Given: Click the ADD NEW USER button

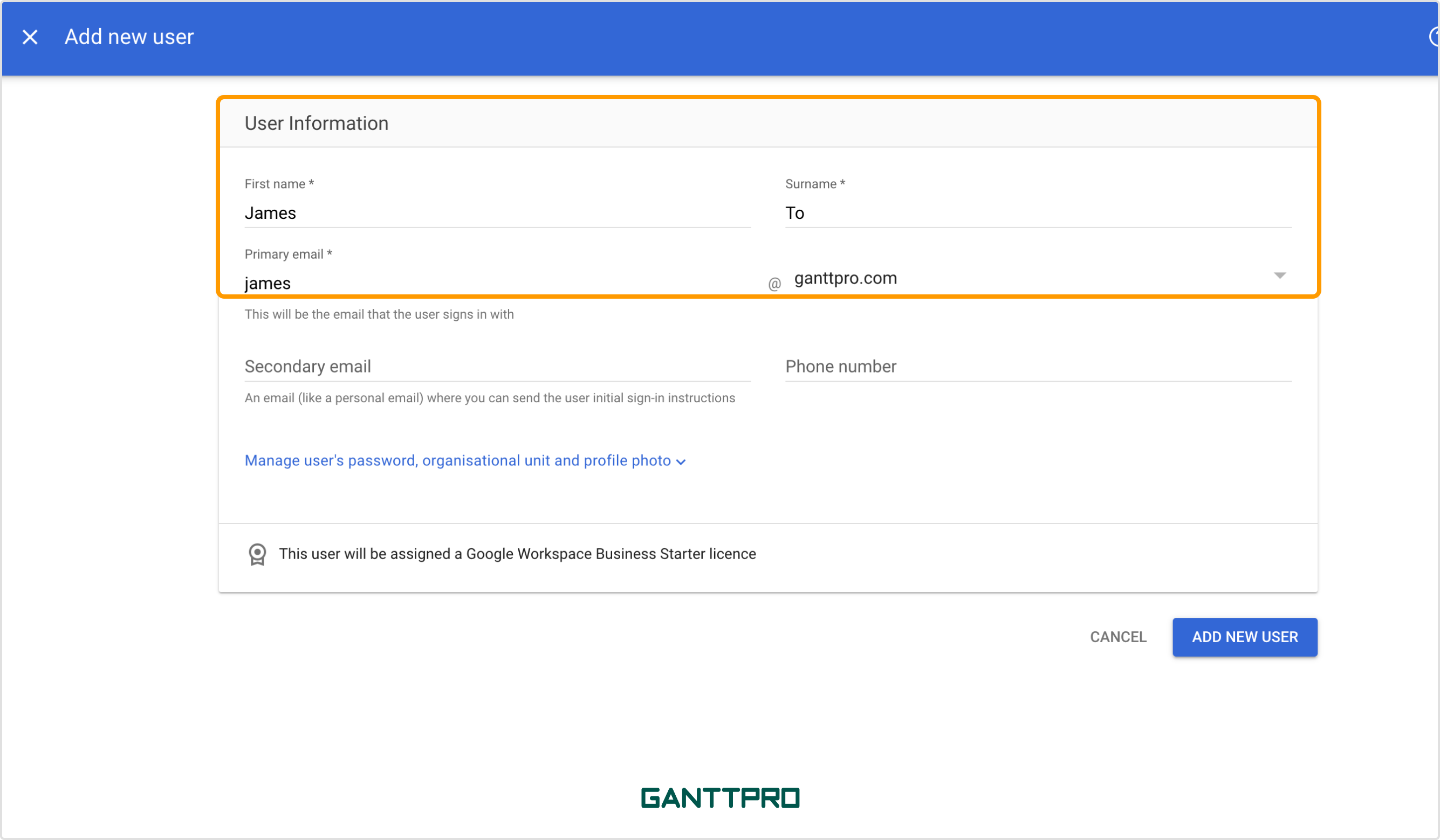Looking at the screenshot, I should tap(1245, 637).
